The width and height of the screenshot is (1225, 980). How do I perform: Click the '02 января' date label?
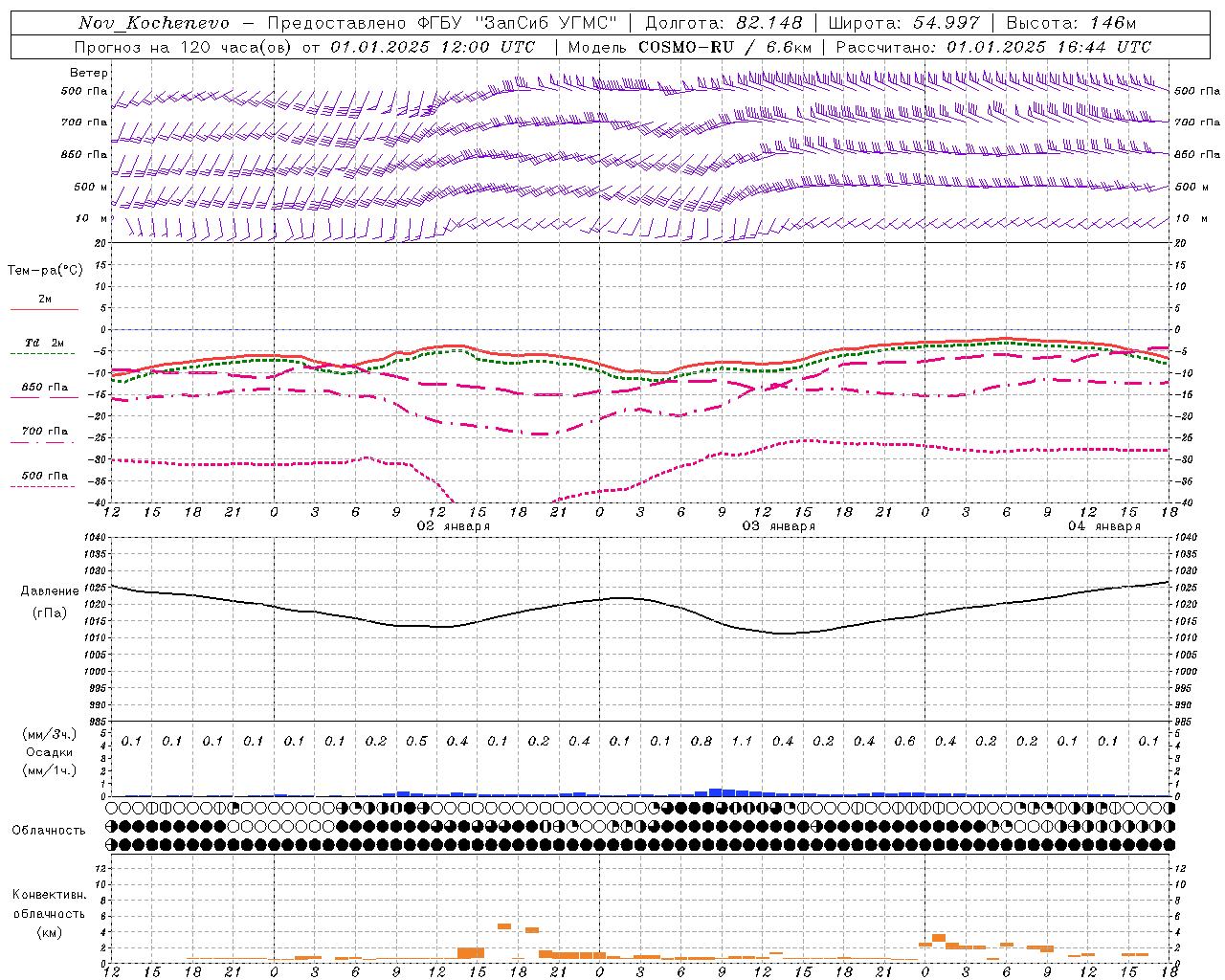click(x=453, y=526)
